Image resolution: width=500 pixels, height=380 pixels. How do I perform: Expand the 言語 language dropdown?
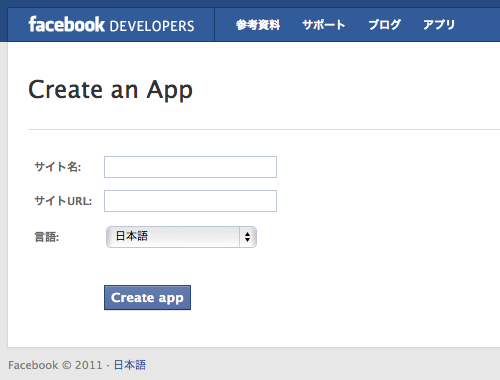[x=181, y=237]
